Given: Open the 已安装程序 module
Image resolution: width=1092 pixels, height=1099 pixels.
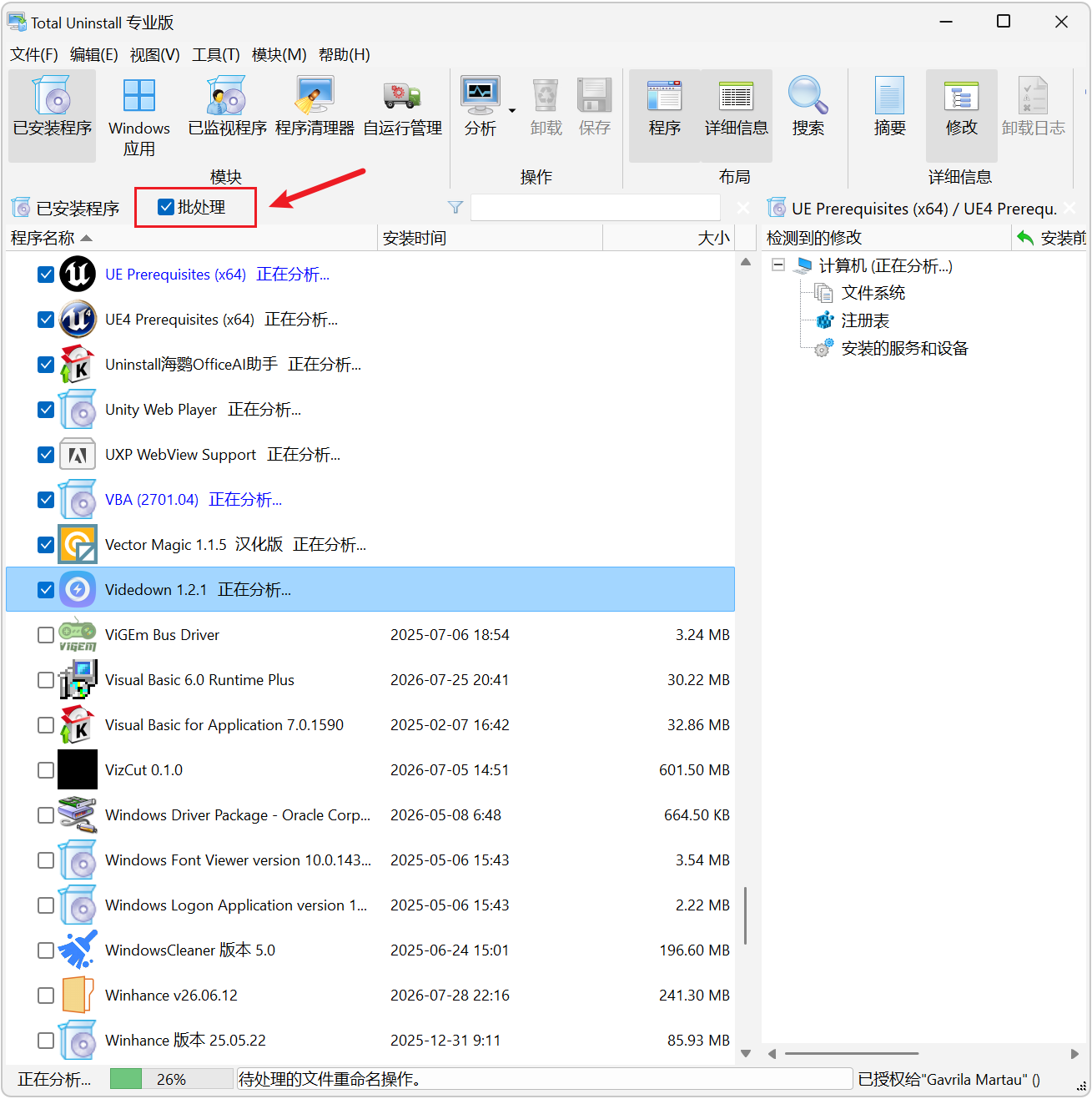Looking at the screenshot, I should click(x=52, y=115).
